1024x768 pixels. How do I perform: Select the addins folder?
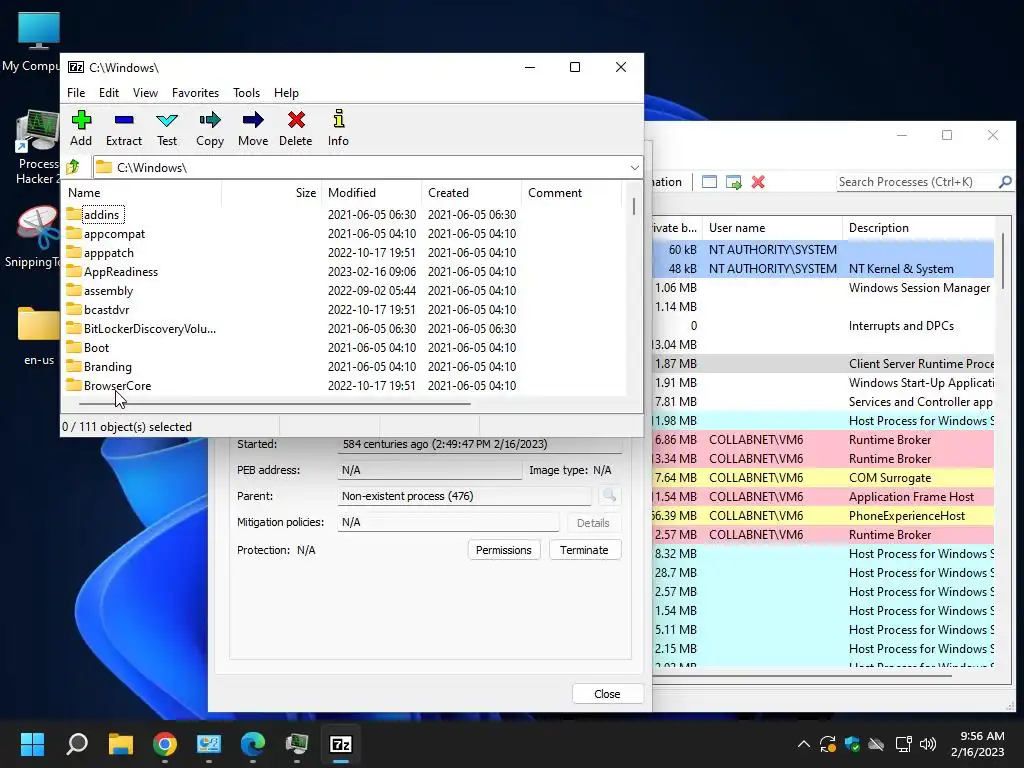tap(101, 215)
